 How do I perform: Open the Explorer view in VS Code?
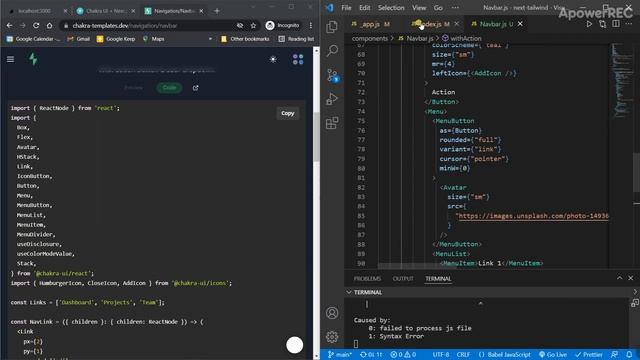[332, 27]
